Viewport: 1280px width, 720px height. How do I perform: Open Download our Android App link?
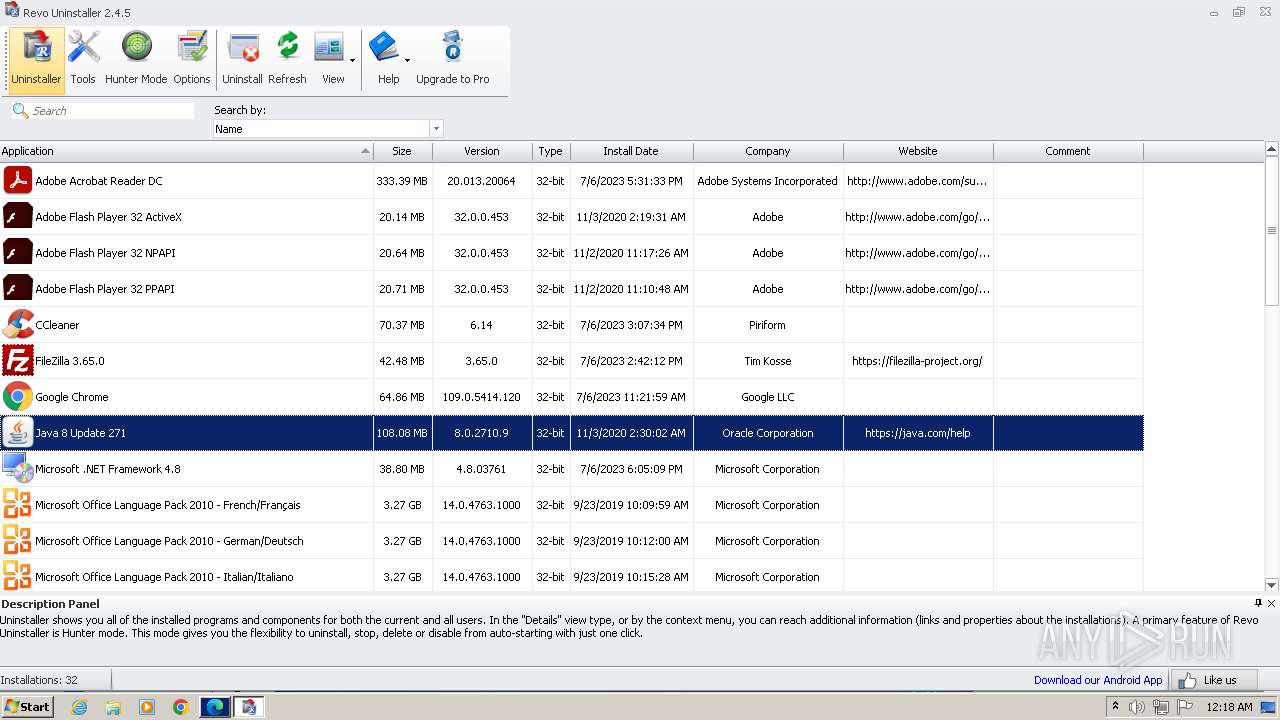tap(1098, 680)
